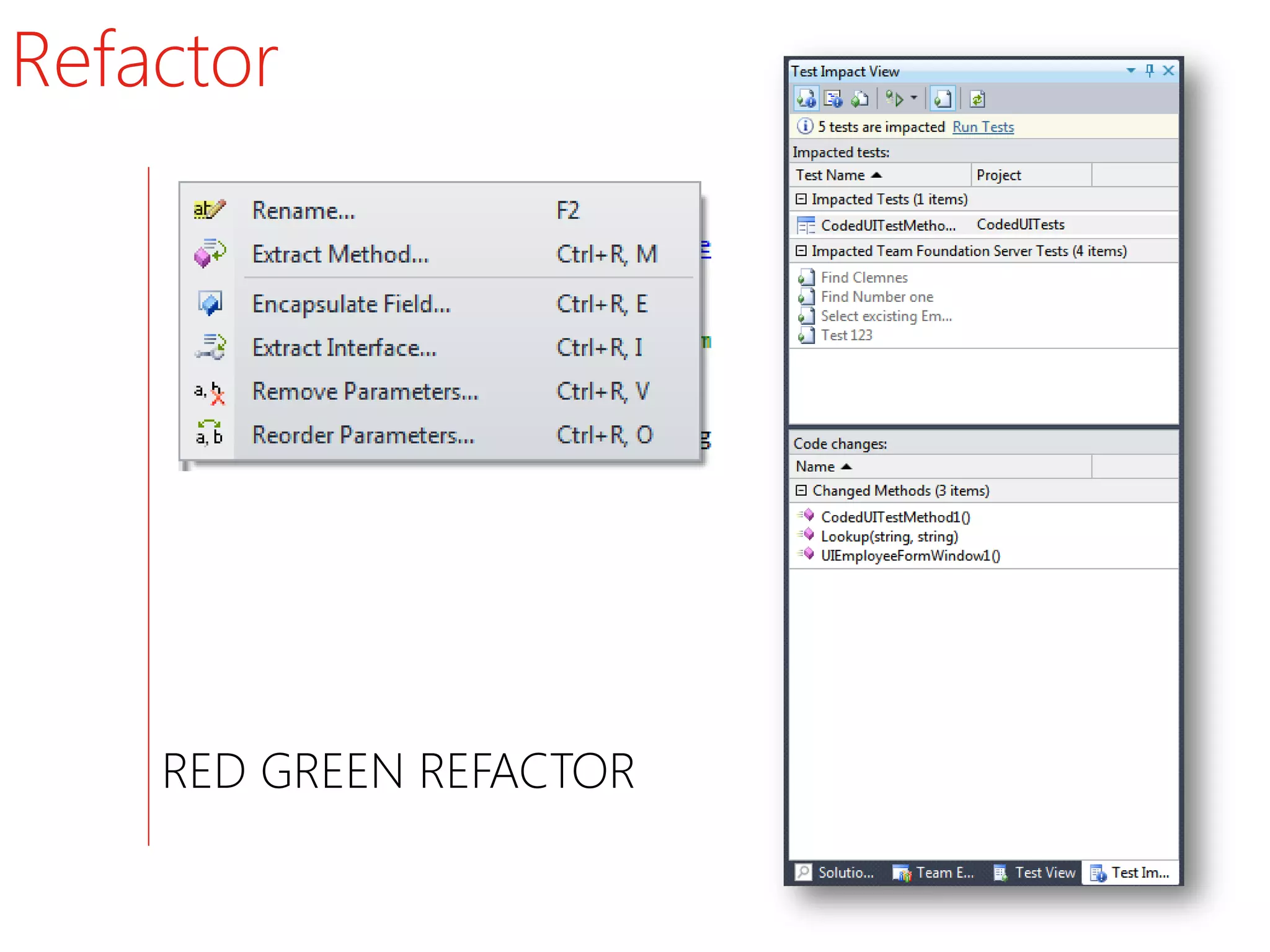Click the 'Code changes:' section label

[x=840, y=444]
